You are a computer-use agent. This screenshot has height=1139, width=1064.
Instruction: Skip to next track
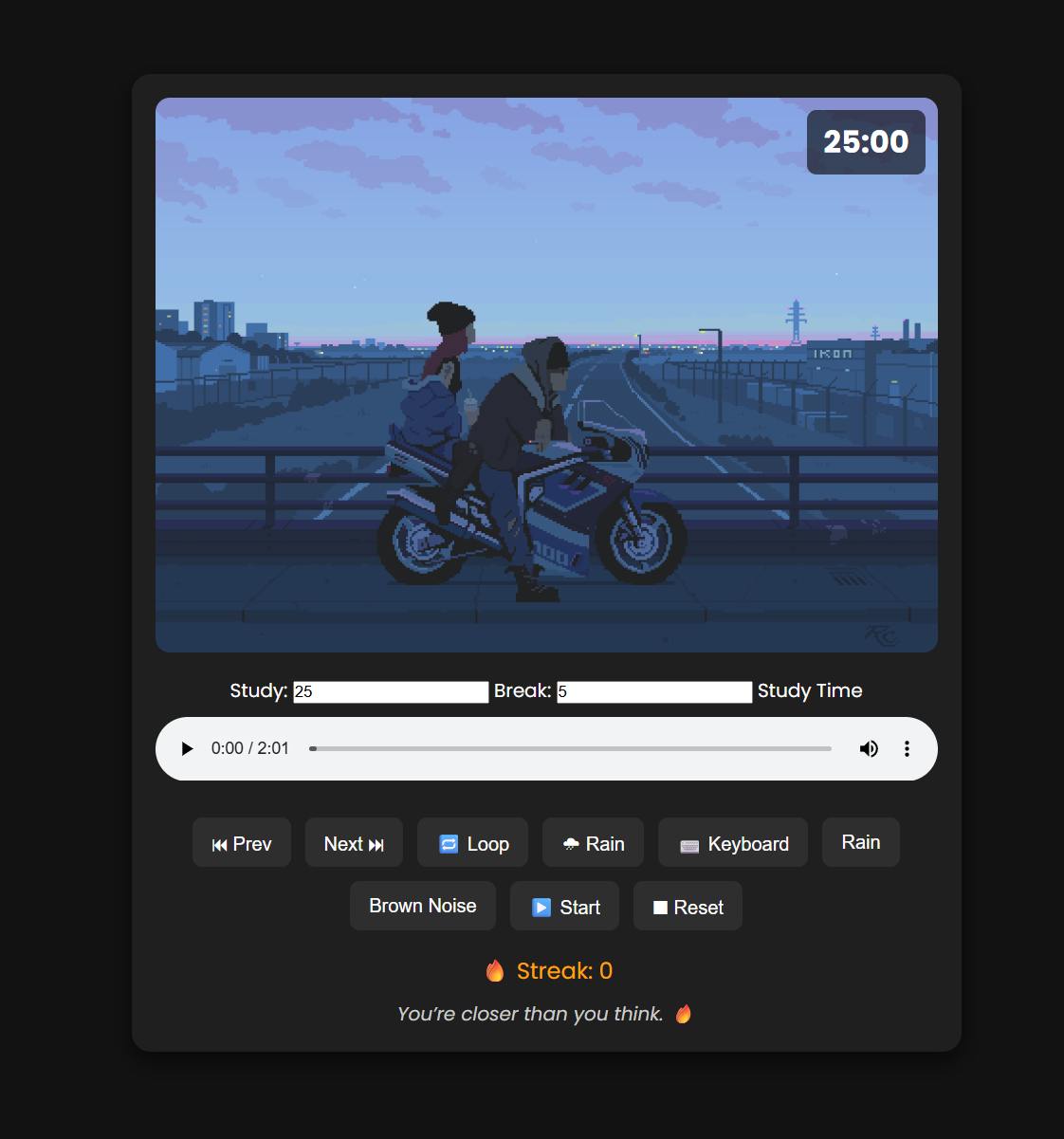354,843
